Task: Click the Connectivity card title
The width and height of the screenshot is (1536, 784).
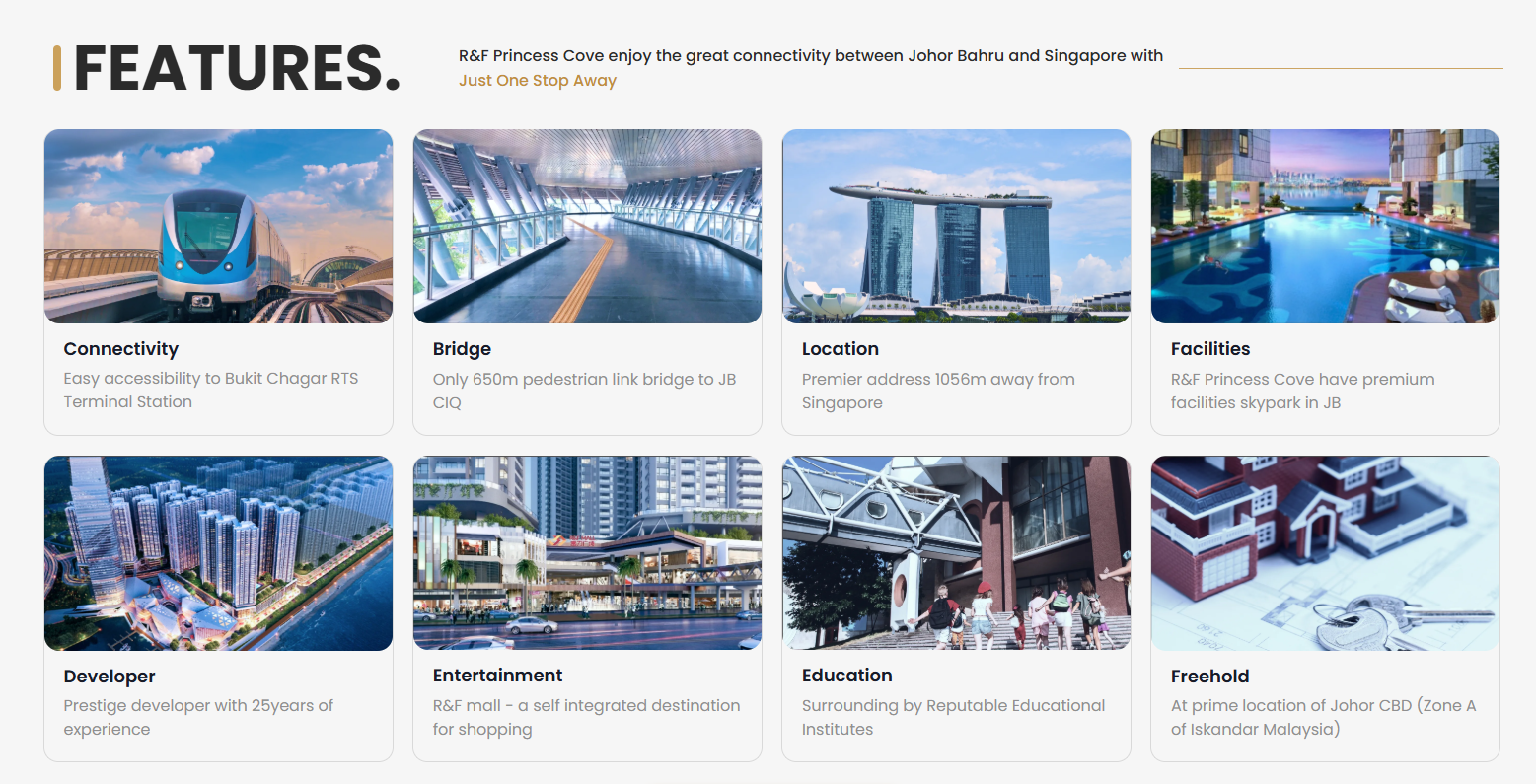Action: [x=121, y=349]
